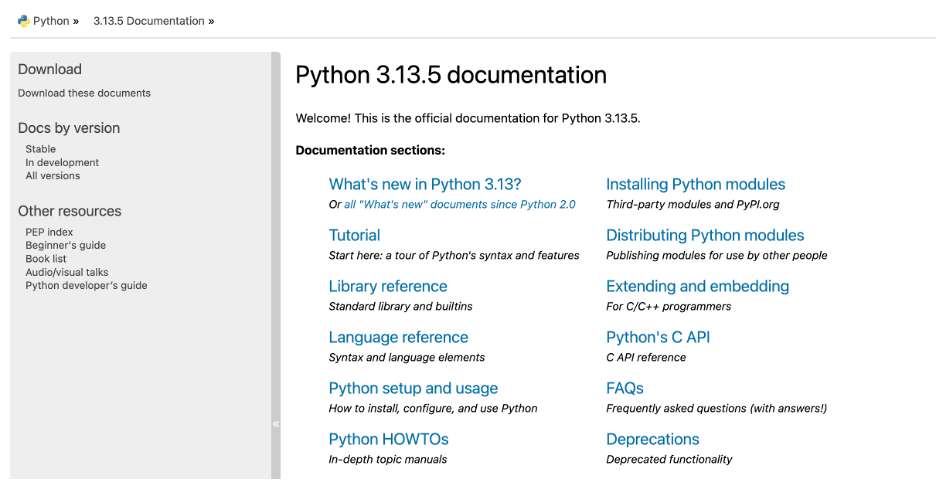Click 'C API reference' description text

coord(646,358)
